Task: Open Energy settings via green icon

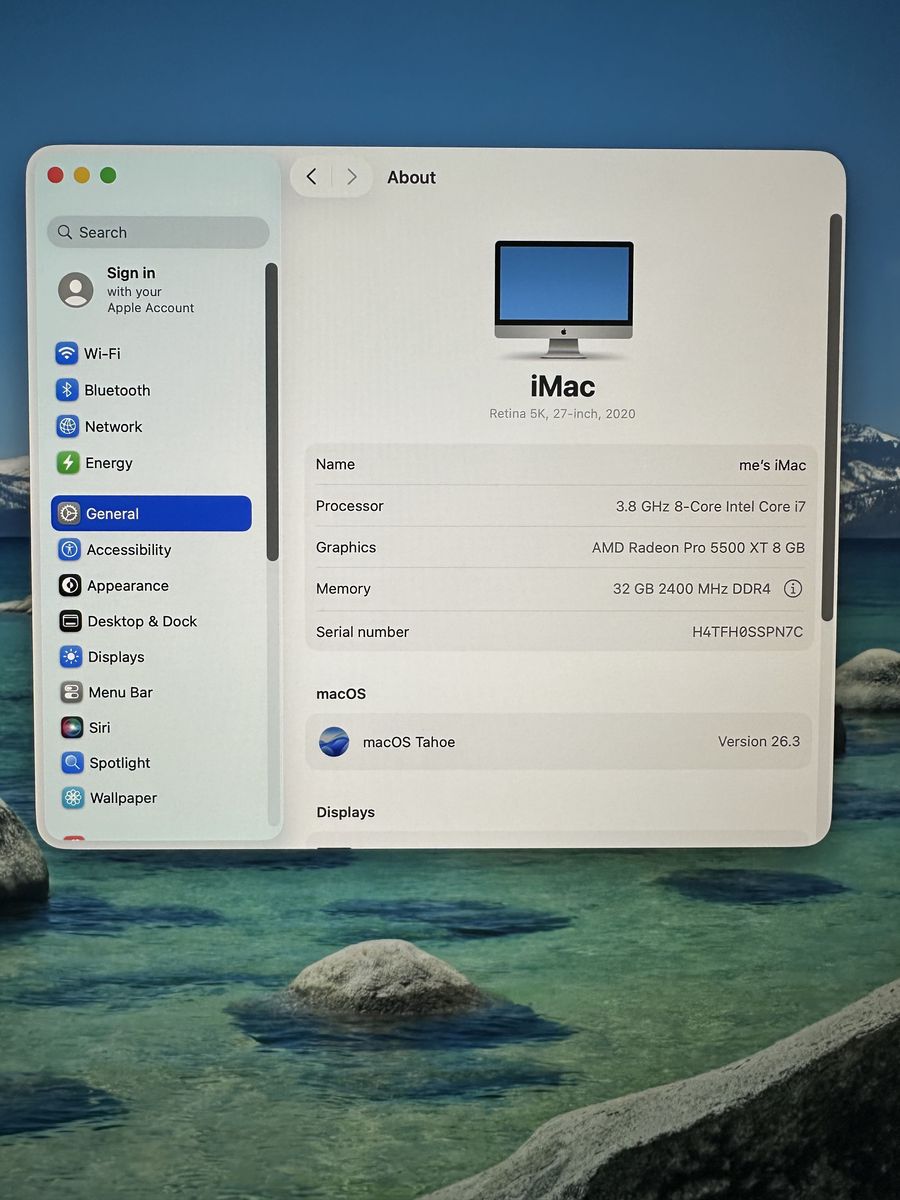Action: (x=67, y=463)
